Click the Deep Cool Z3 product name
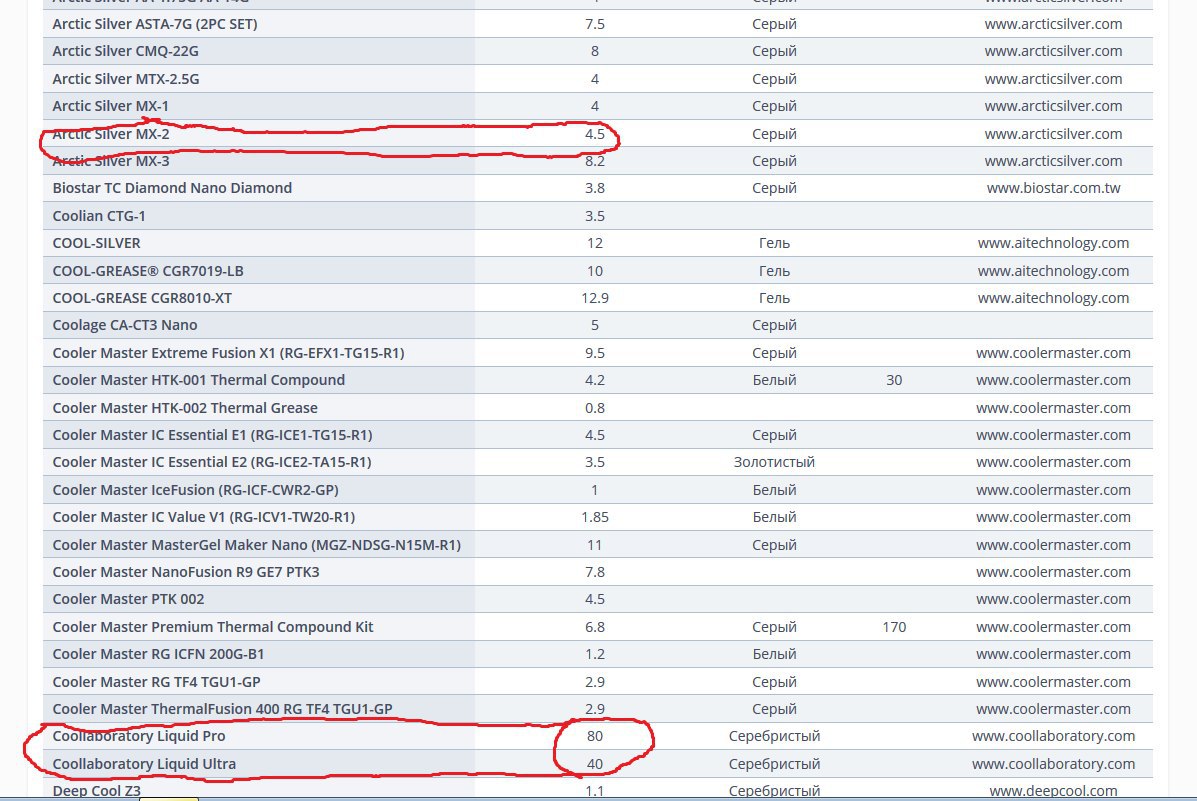The width and height of the screenshot is (1197, 801). pos(96,791)
